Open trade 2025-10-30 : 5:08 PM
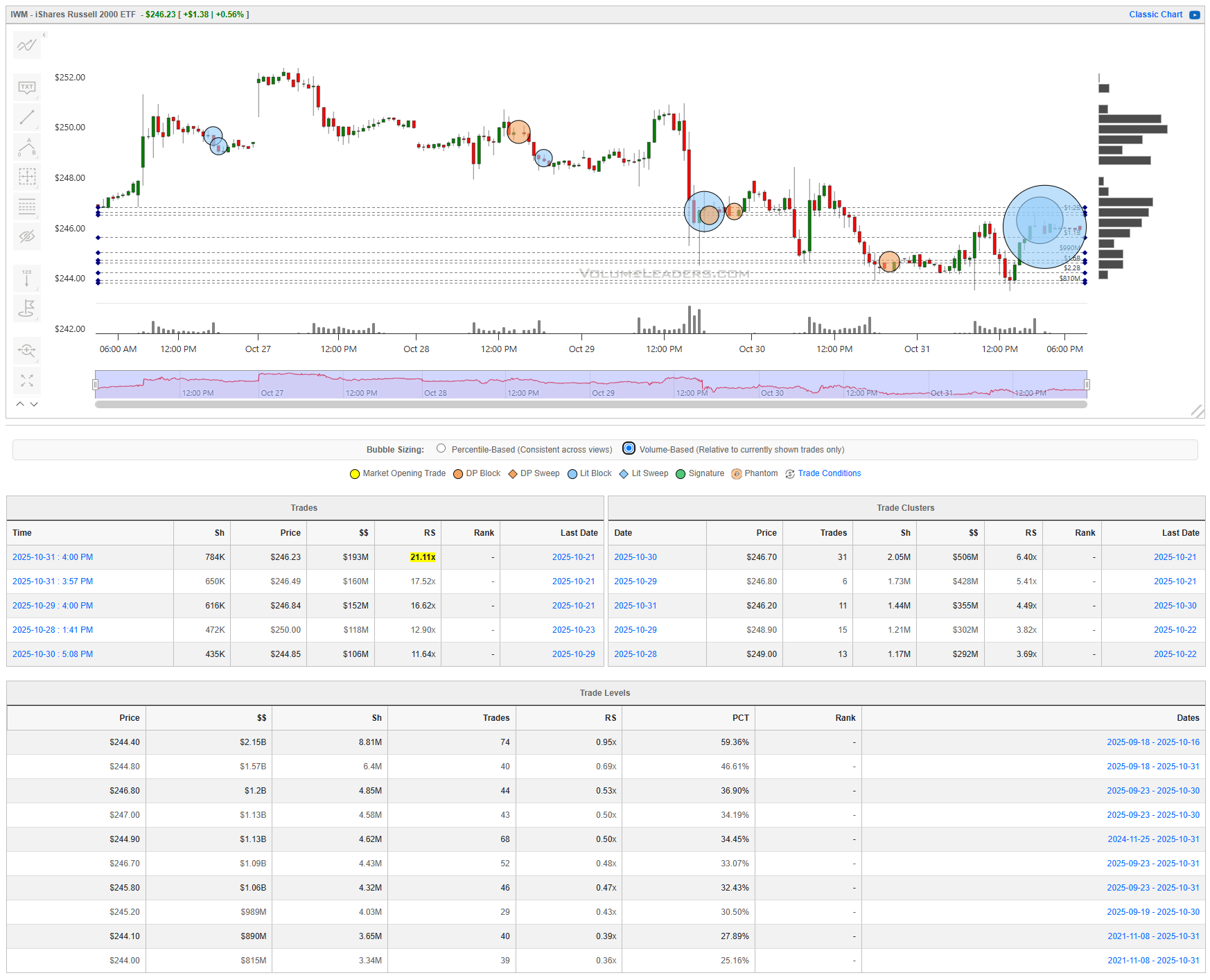The height and width of the screenshot is (980, 1210). pos(53,654)
